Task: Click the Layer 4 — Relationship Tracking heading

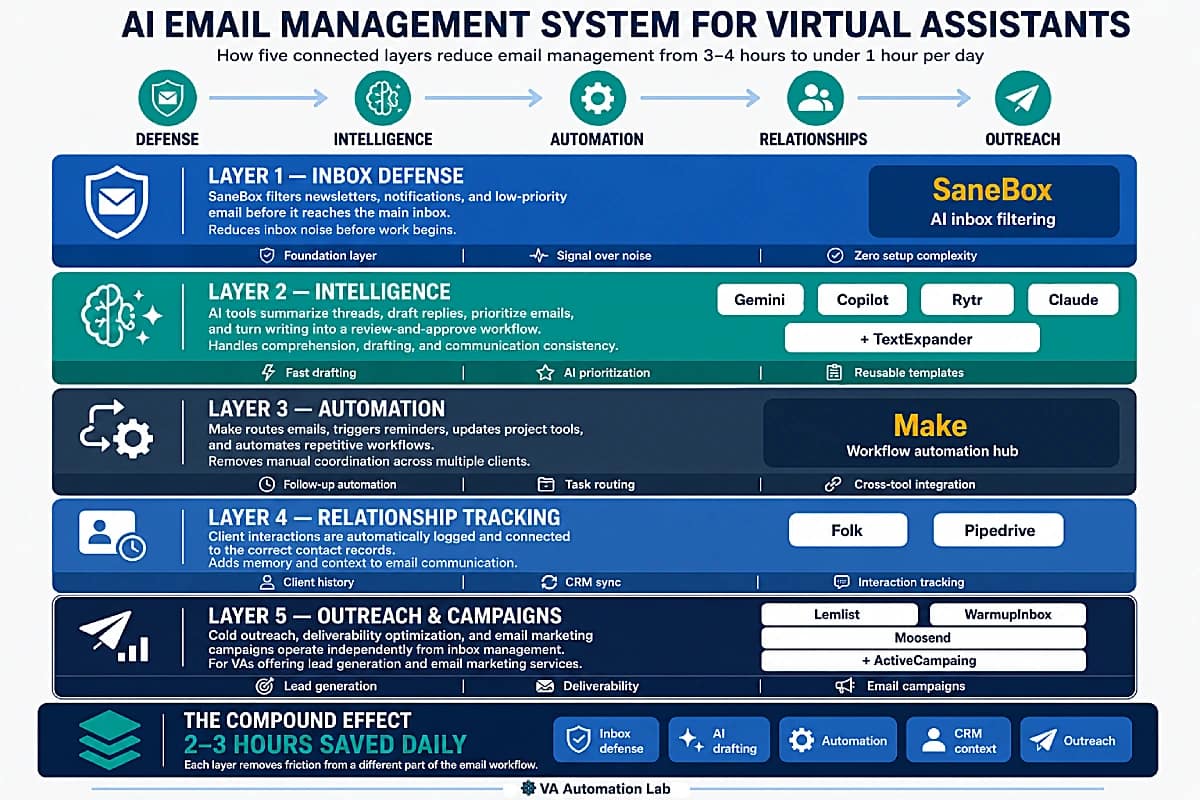Action: pos(384,518)
